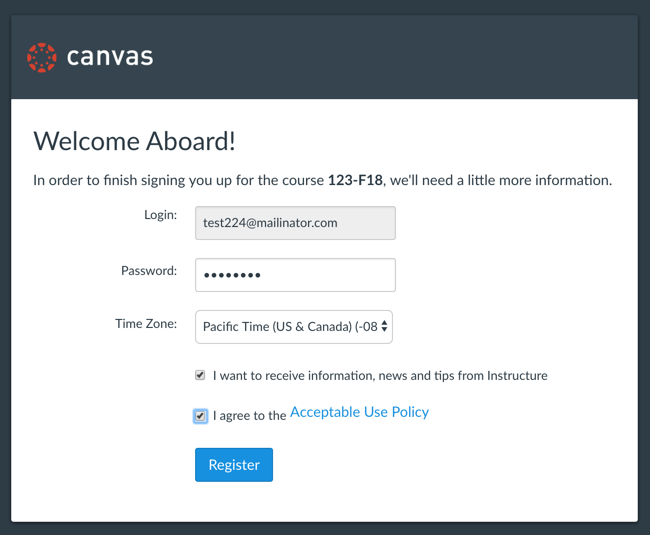The height and width of the screenshot is (535, 650).
Task: Click the red Canvas circle logo
Action: point(42,57)
